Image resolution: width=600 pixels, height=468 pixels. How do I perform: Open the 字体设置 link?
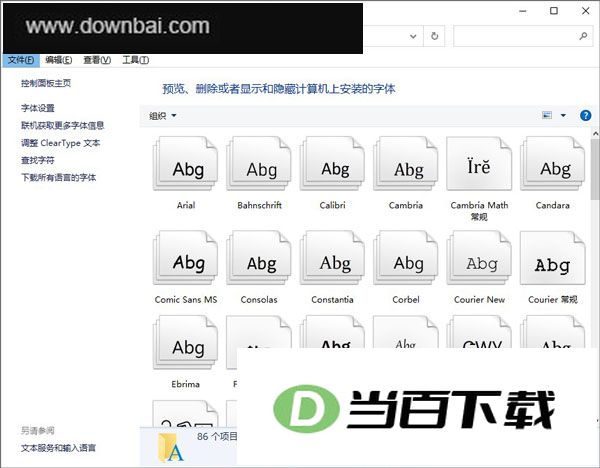point(38,108)
